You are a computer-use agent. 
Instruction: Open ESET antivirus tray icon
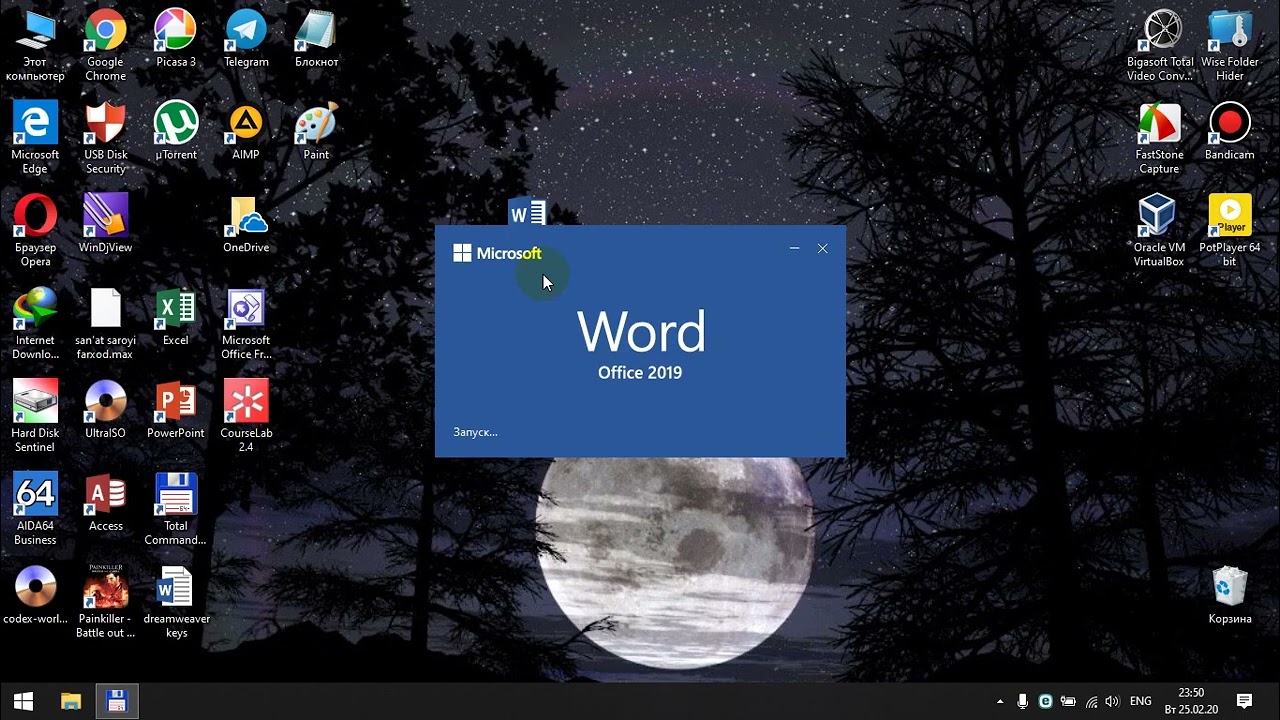click(1046, 702)
